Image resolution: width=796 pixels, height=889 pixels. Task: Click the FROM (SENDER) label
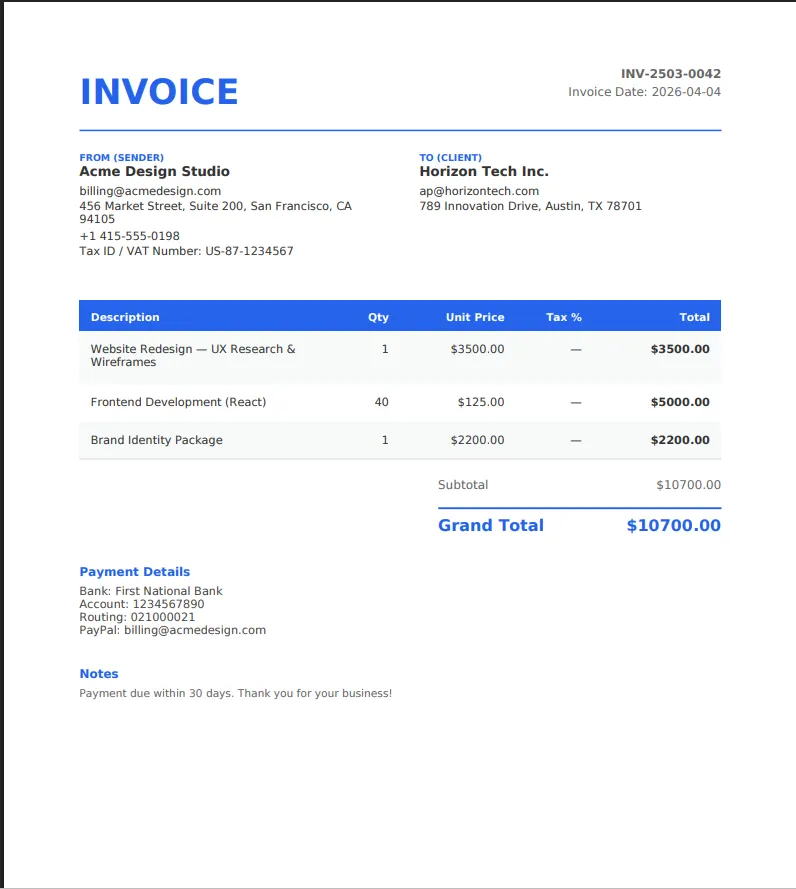click(x=121, y=158)
